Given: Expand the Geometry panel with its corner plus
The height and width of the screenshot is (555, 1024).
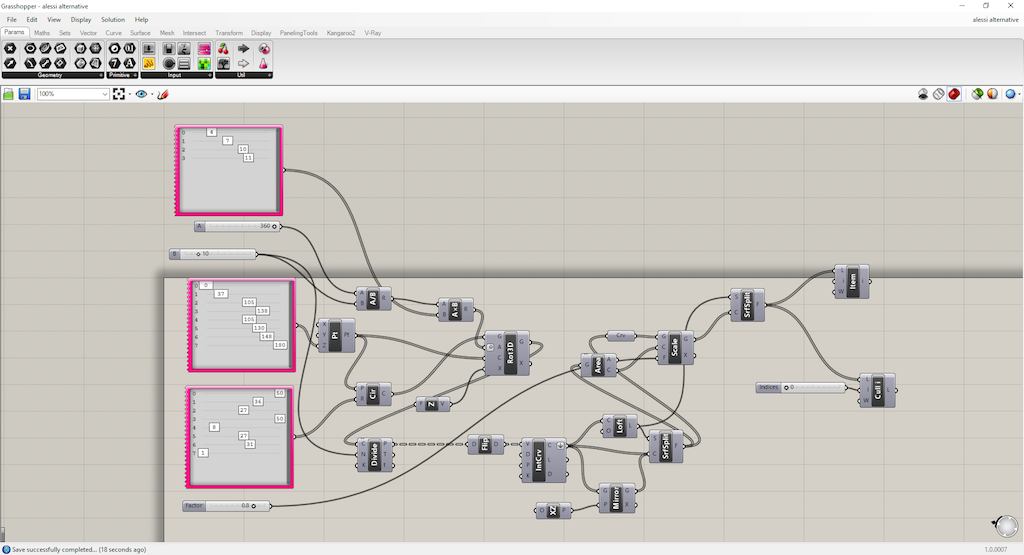Looking at the screenshot, I should click(x=101, y=75).
